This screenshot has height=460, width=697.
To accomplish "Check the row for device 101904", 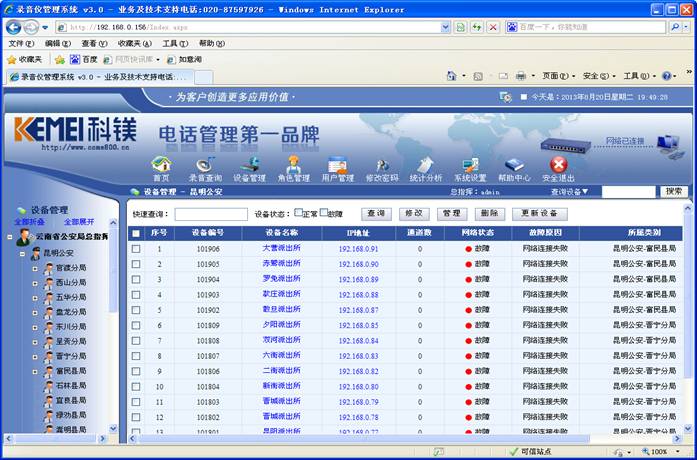I will point(136,280).
